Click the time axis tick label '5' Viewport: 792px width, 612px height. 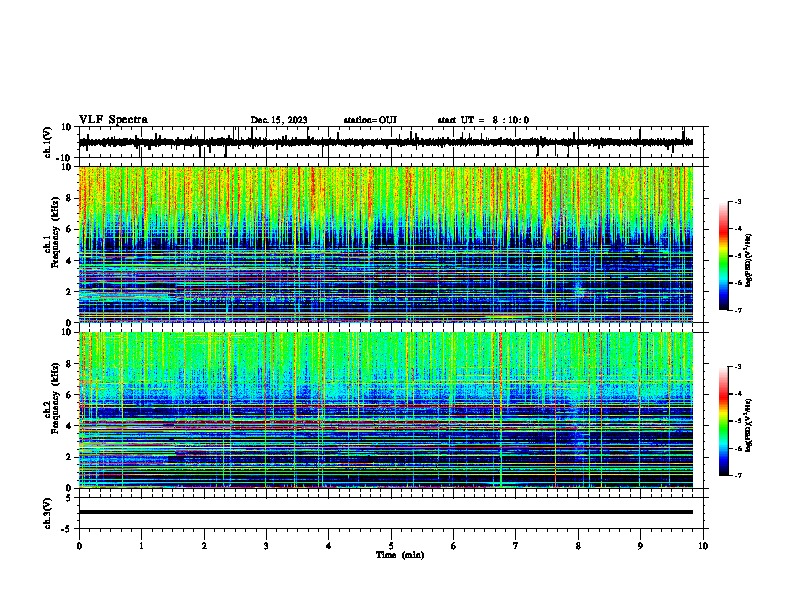[391, 546]
